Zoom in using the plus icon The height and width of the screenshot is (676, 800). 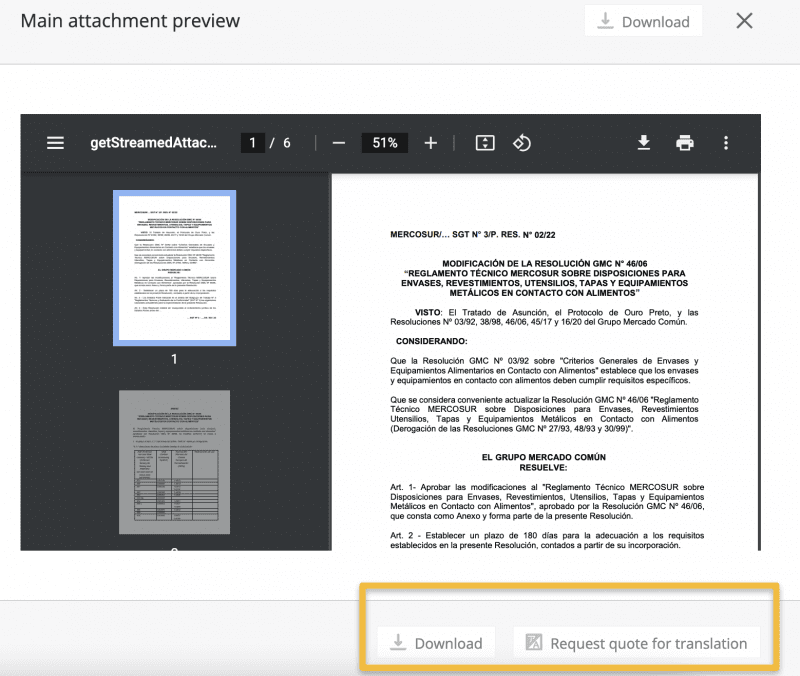(x=431, y=143)
